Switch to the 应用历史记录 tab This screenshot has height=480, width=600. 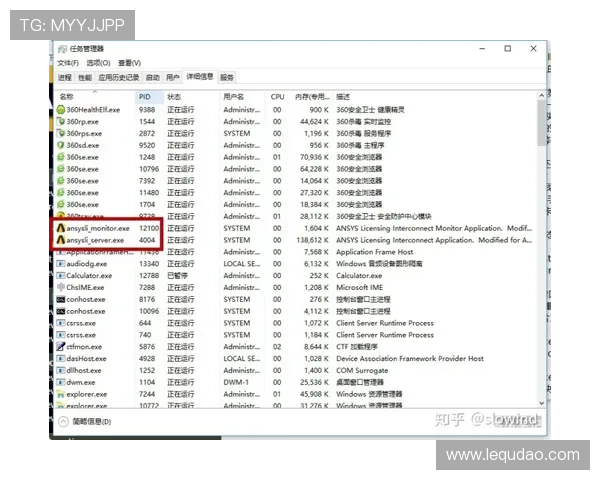tap(119, 77)
